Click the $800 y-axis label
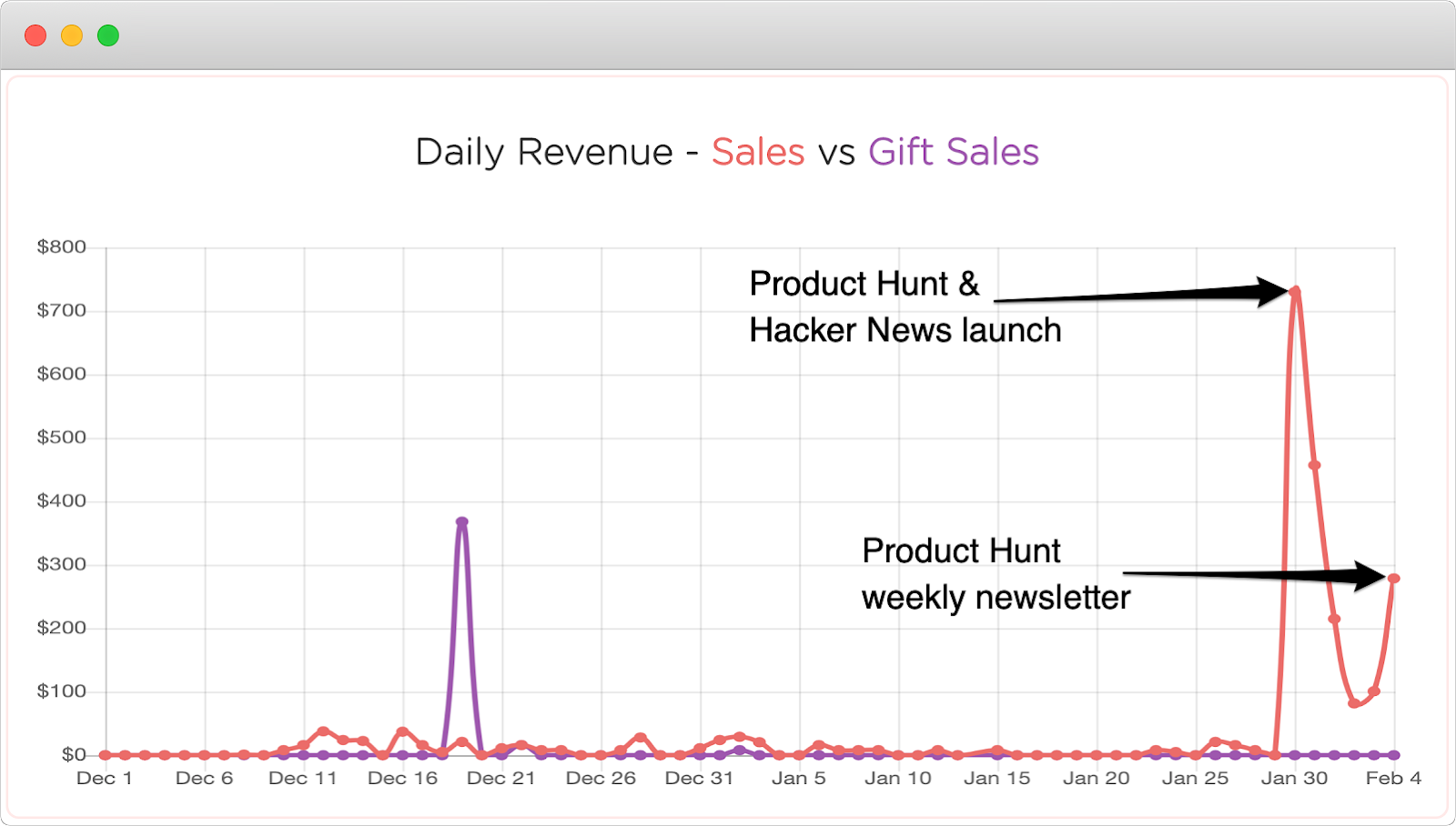 click(61, 247)
